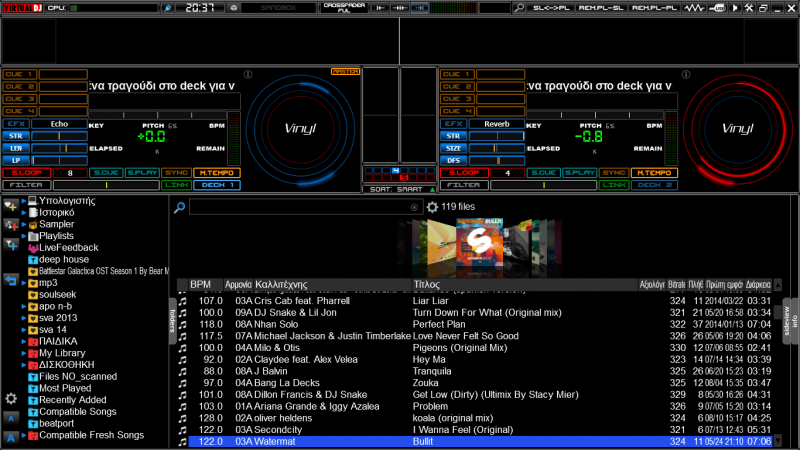Click the CROSSFADER FUL button
The width and height of the screenshot is (800, 450).
tap(343, 7)
